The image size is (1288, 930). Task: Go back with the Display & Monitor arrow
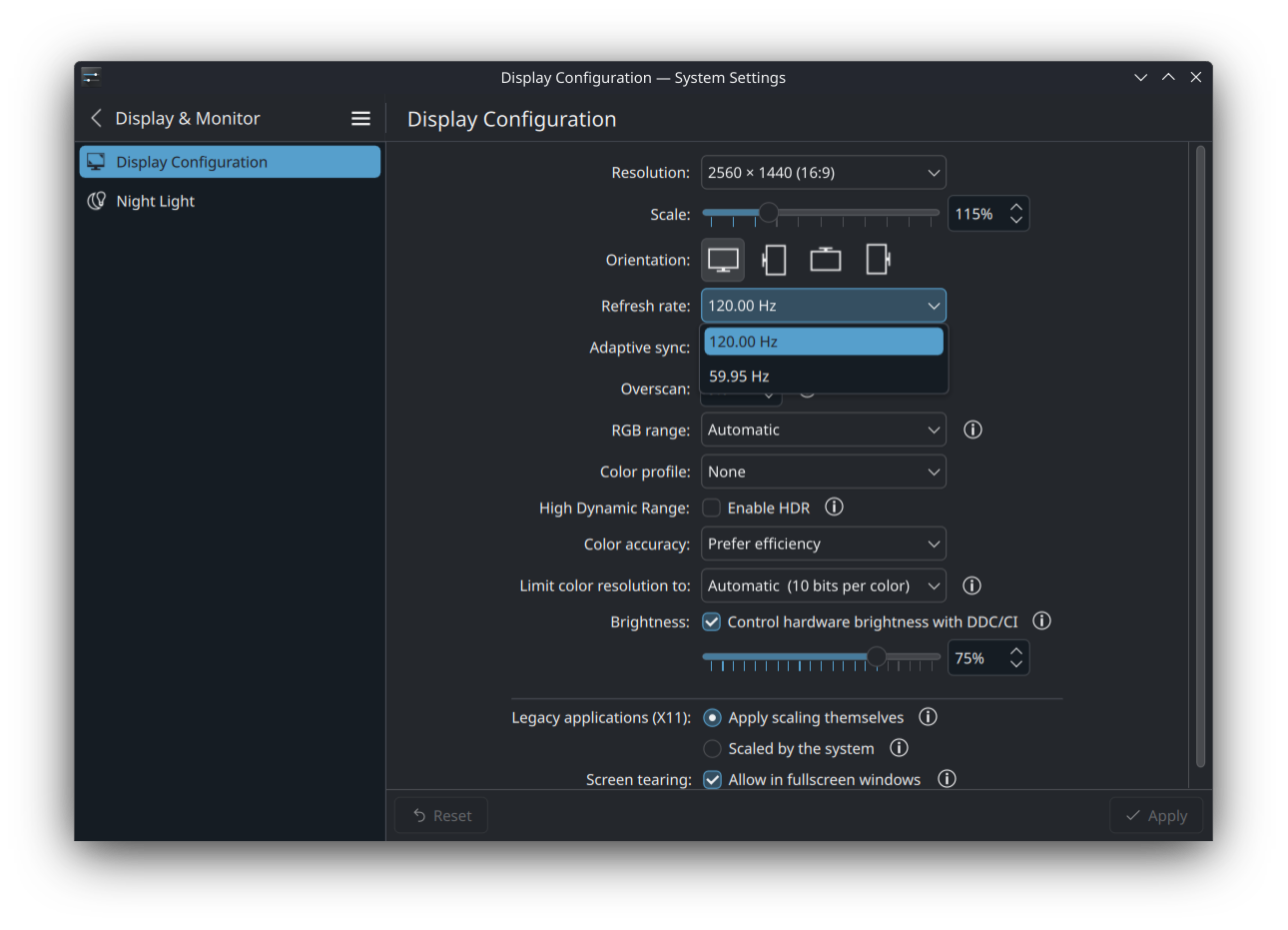click(x=97, y=118)
